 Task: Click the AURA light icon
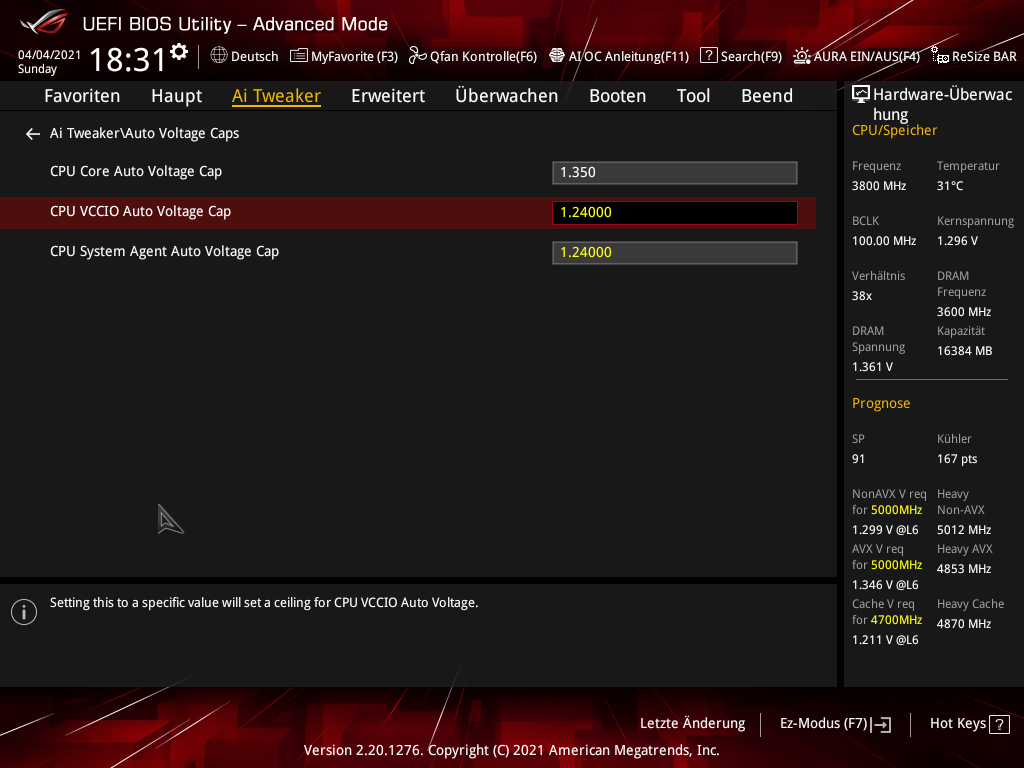802,56
